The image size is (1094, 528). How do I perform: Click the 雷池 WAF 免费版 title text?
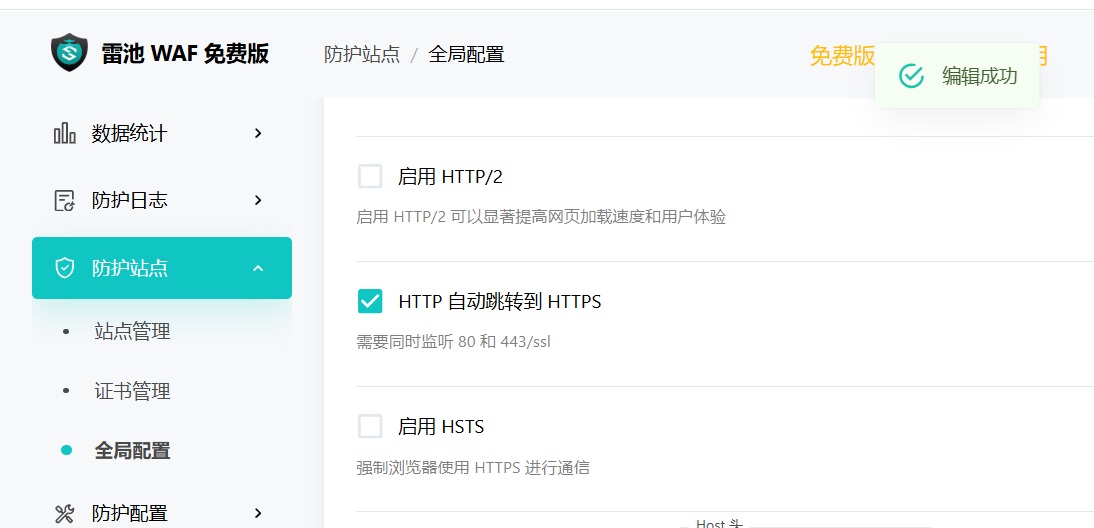click(185, 54)
